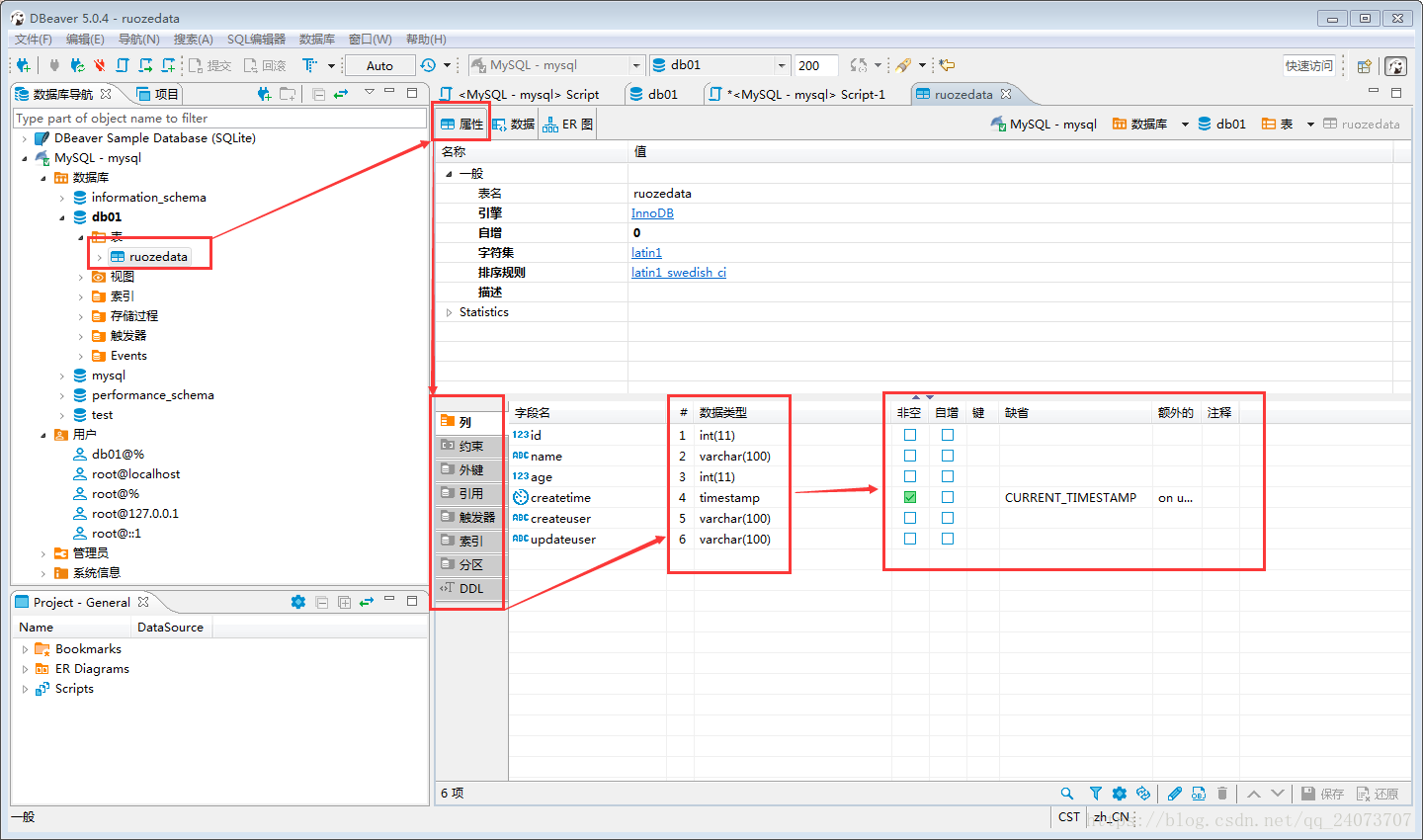Switch to the 数据 tab
The width and height of the screenshot is (1423, 840).
514,124
